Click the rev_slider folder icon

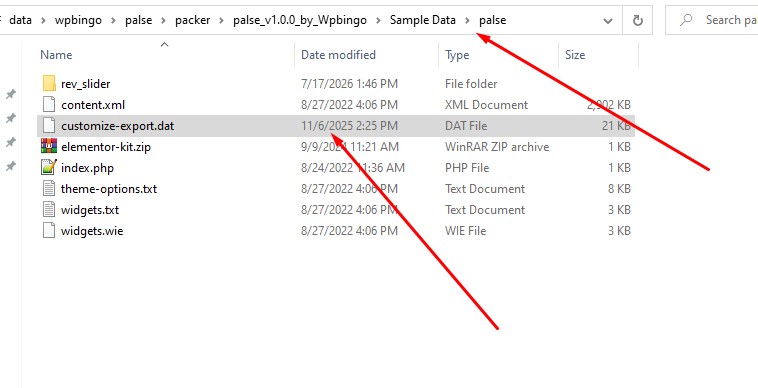point(49,84)
